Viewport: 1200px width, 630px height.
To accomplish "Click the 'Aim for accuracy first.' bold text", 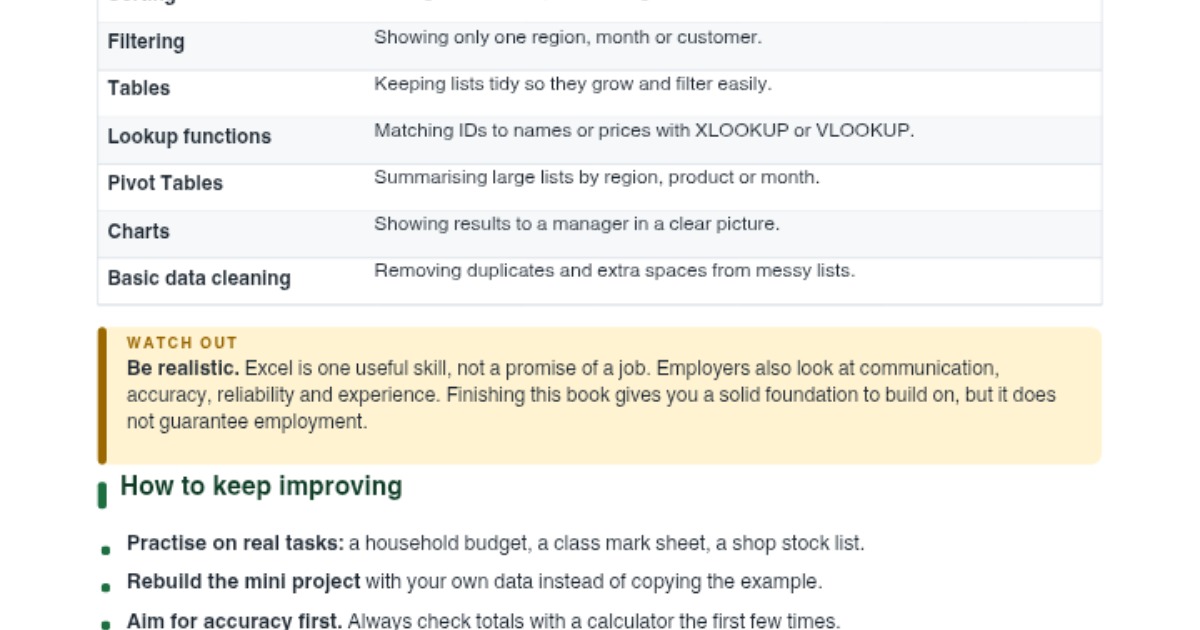I will pyautogui.click(x=234, y=620).
